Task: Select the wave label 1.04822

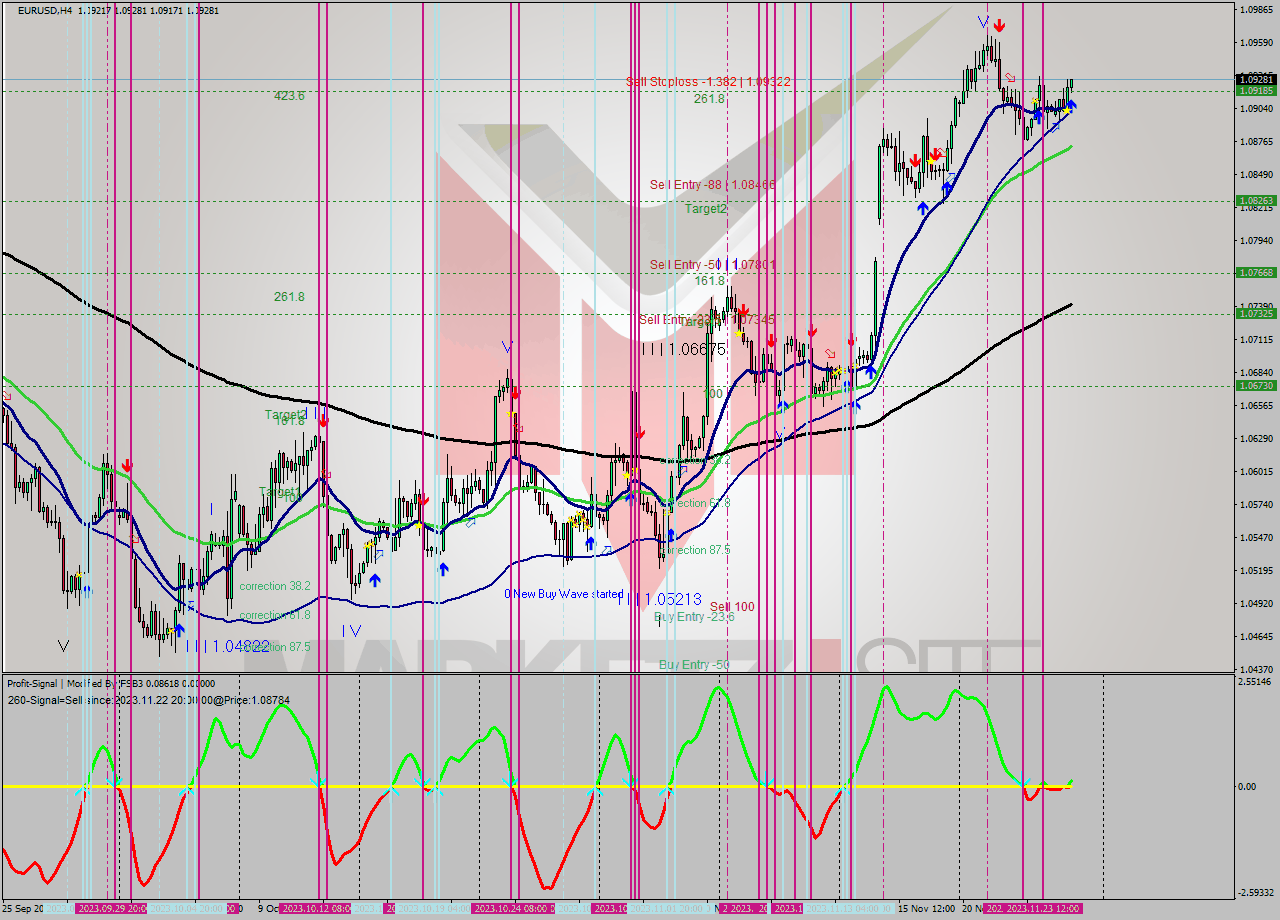Action: coord(226,646)
